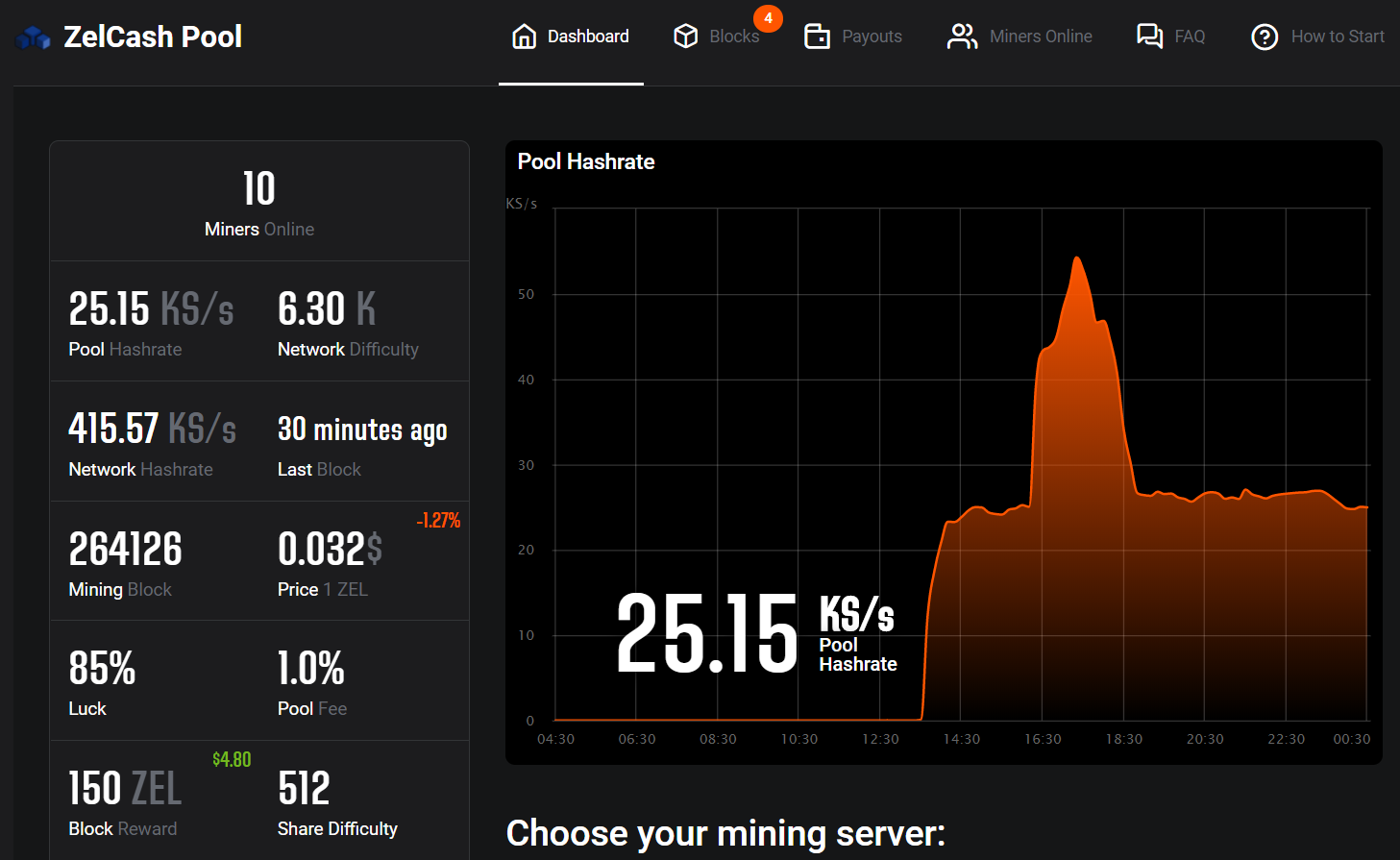Click the 25.15 KS/s Pool Hashrate stat

click(x=151, y=309)
